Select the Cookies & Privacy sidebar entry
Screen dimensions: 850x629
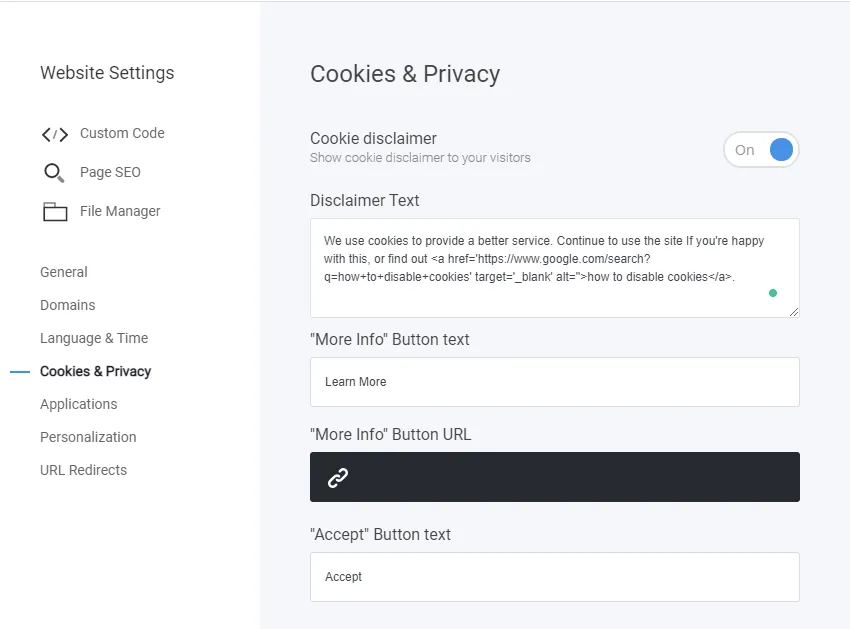(x=95, y=371)
